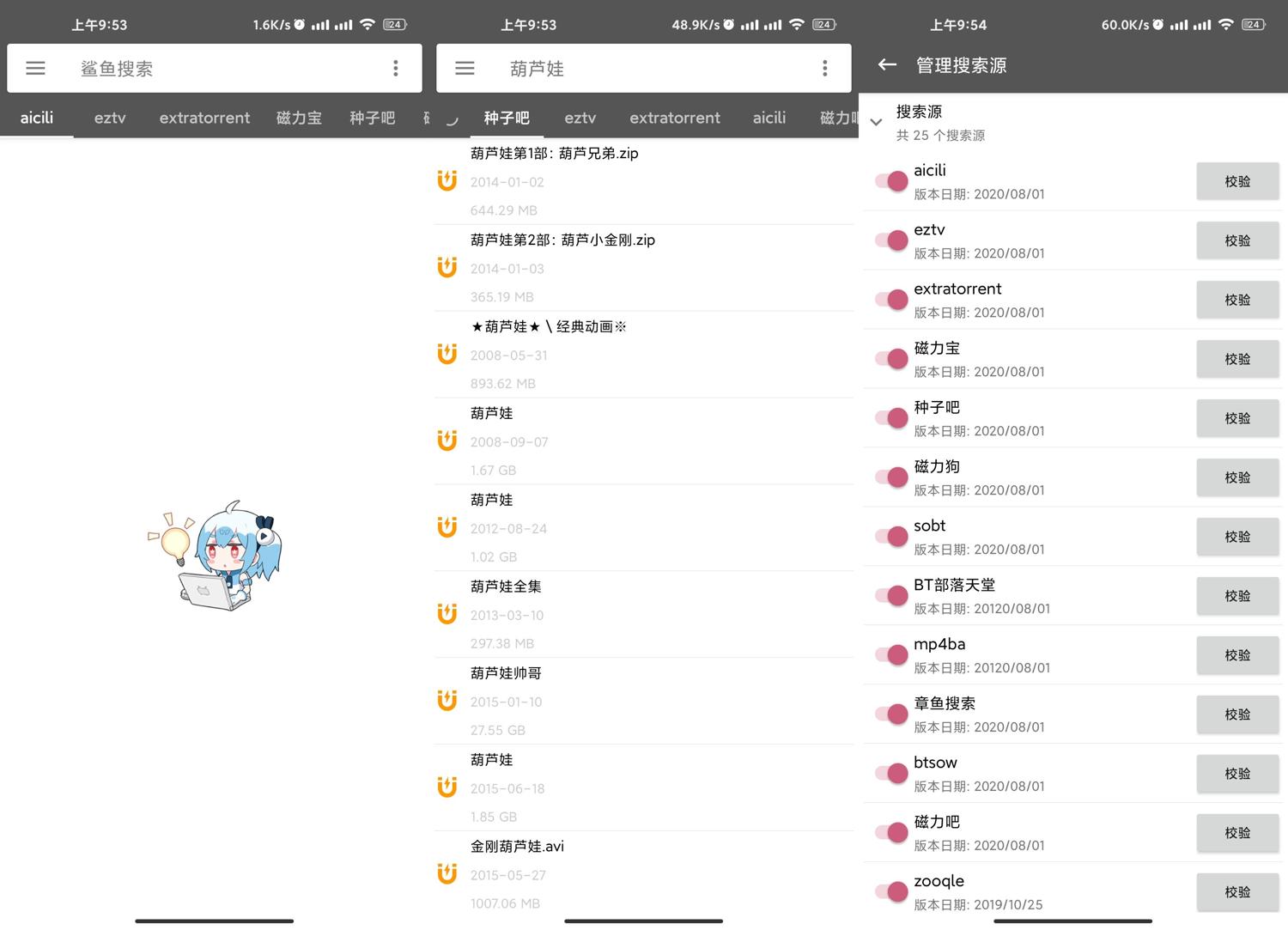
Task: Toggle the 磁力狗 search source switch
Action: click(891, 477)
